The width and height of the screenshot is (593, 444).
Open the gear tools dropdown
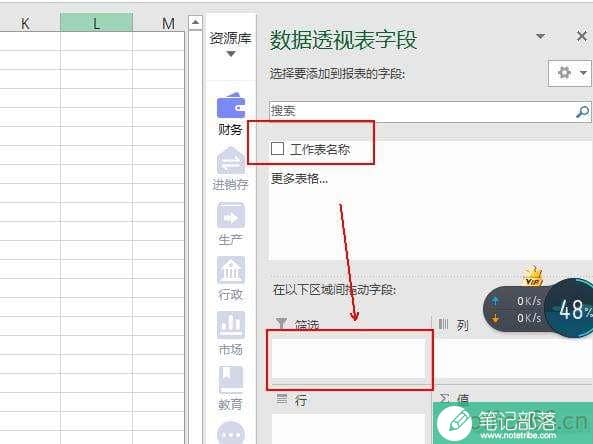[x=570, y=73]
